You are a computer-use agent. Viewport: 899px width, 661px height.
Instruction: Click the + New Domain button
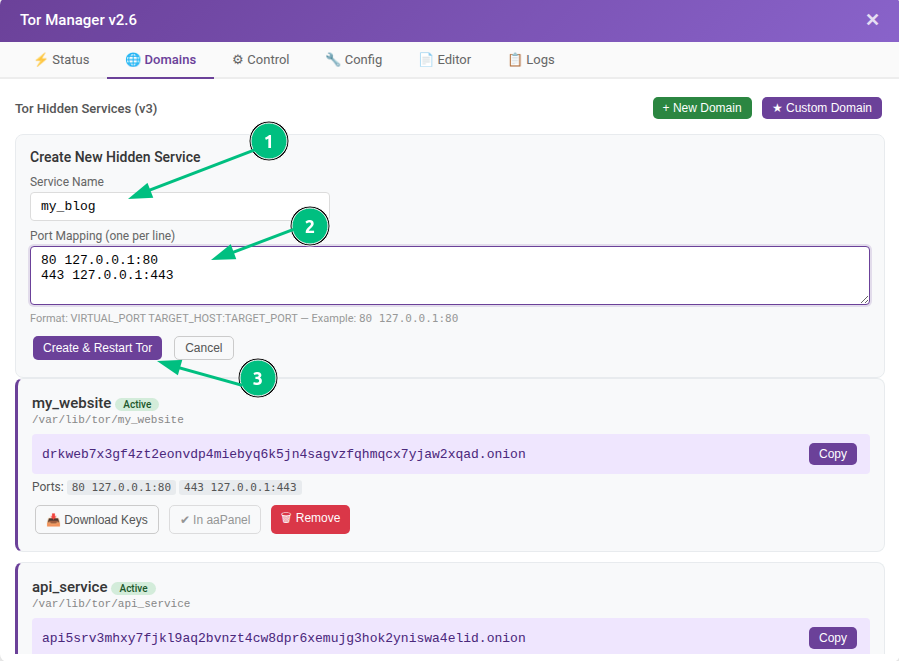702,108
